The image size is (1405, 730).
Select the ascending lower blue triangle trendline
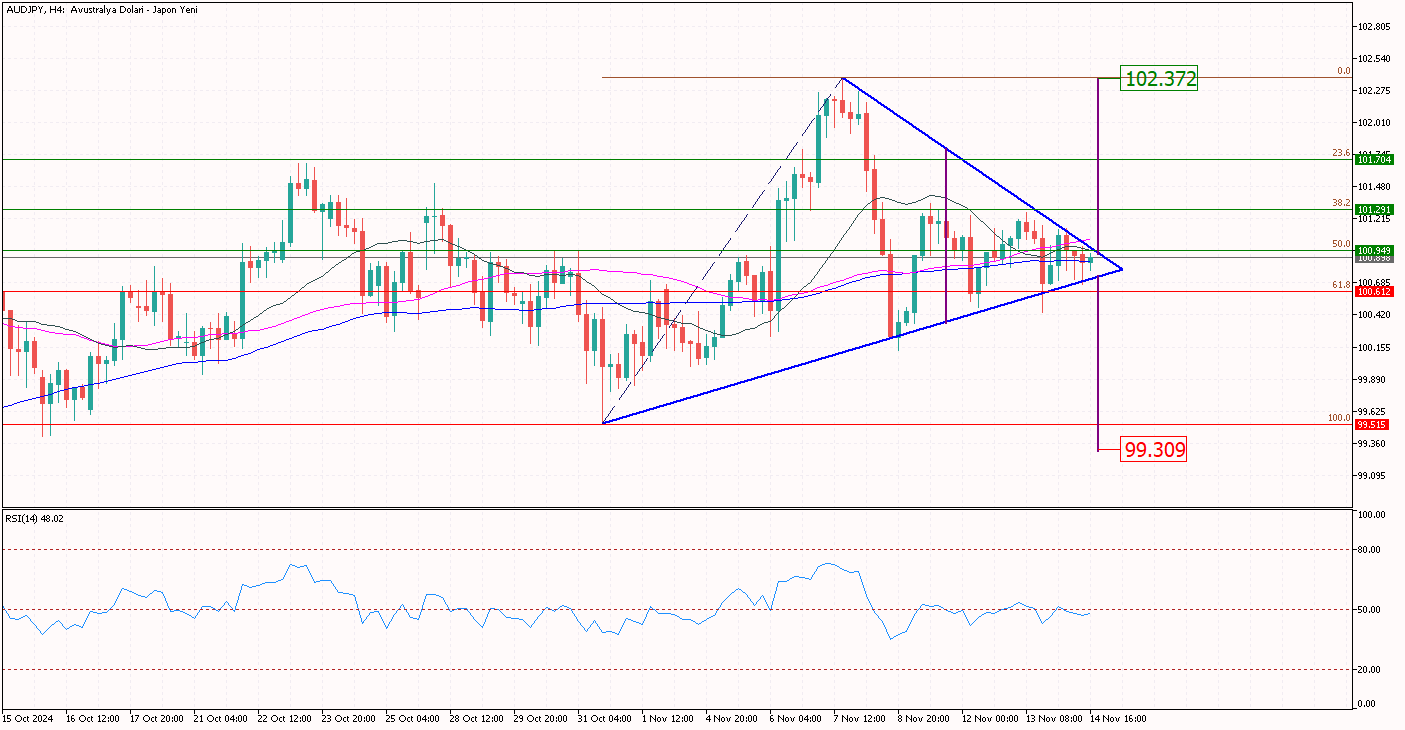click(x=863, y=346)
